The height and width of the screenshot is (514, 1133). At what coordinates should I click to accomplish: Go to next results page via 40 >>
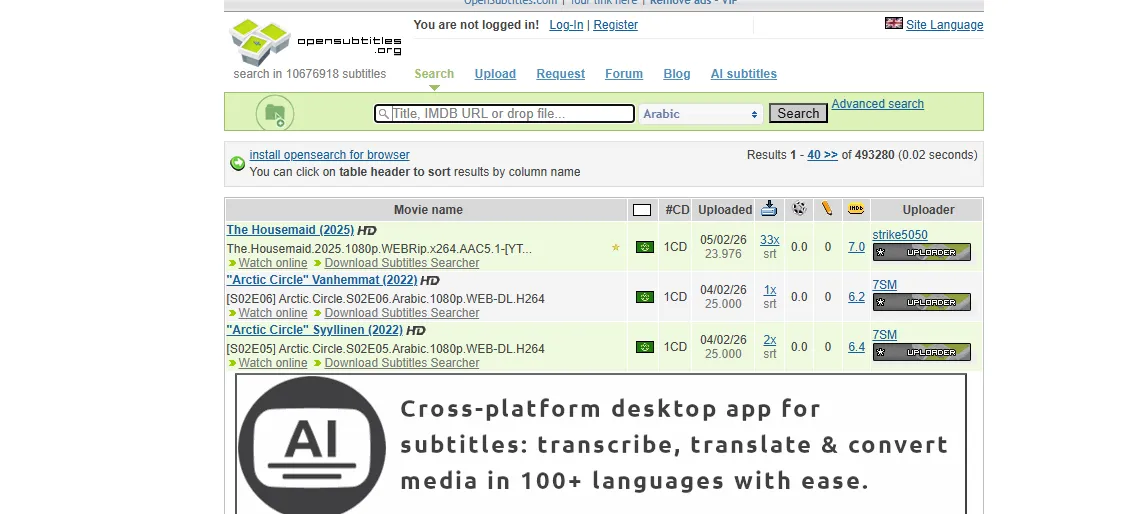[822, 155]
